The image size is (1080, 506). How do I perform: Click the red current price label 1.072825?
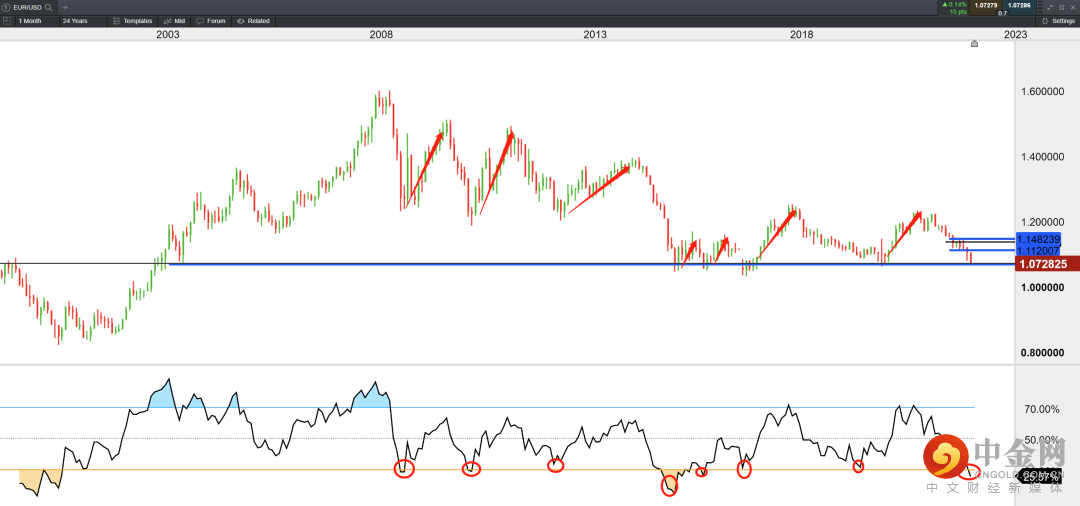click(1041, 264)
